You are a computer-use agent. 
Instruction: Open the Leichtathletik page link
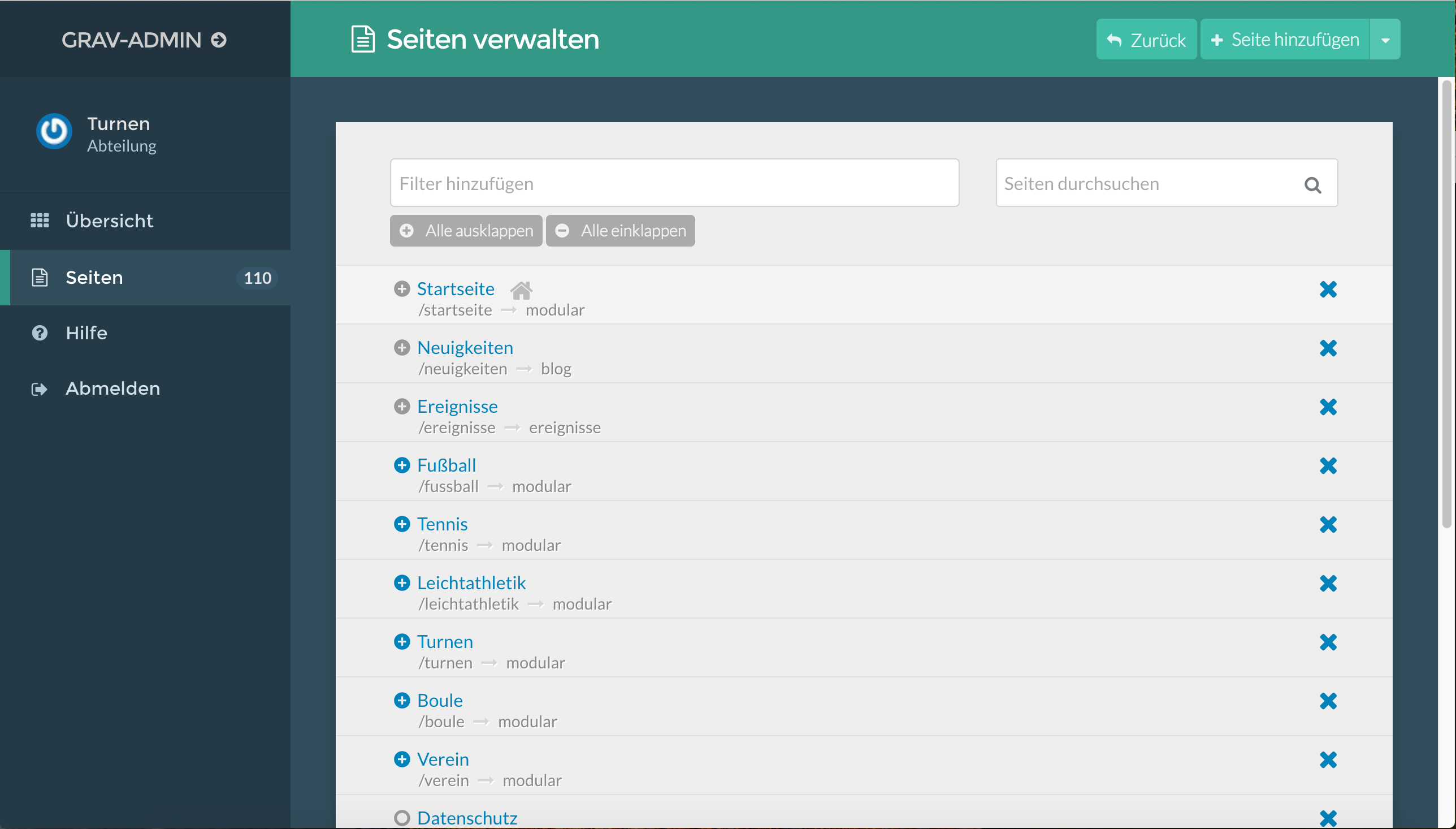(x=471, y=582)
